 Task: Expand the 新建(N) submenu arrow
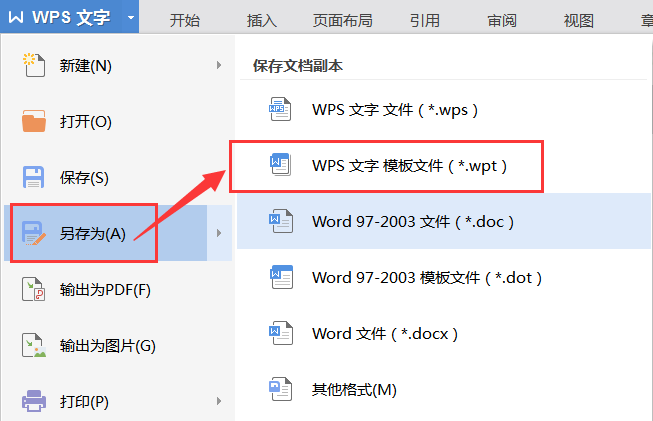click(219, 65)
